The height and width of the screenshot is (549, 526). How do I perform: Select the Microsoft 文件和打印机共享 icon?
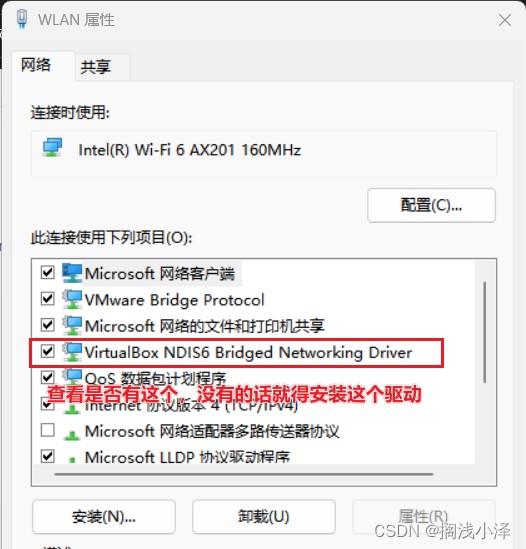pyautogui.click(x=72, y=326)
